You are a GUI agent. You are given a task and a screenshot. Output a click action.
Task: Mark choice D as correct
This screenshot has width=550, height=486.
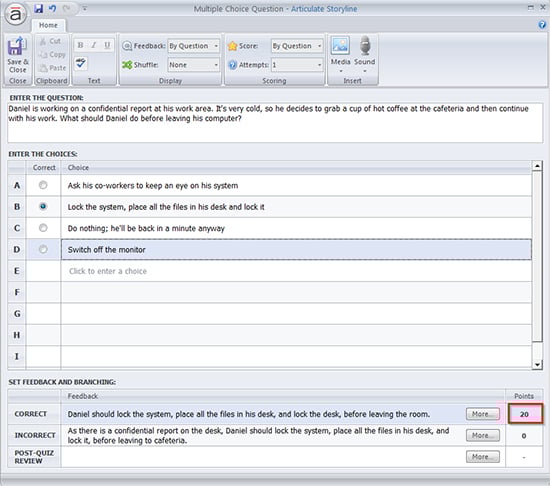[x=43, y=249]
